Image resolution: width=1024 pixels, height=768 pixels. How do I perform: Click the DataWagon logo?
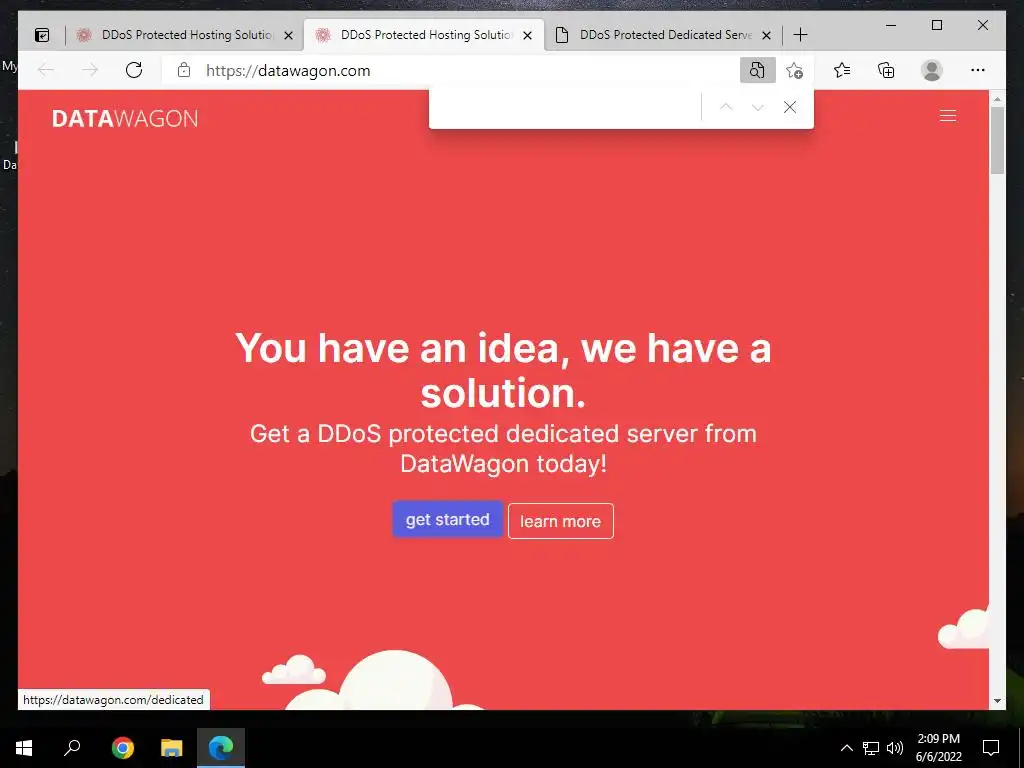click(125, 118)
